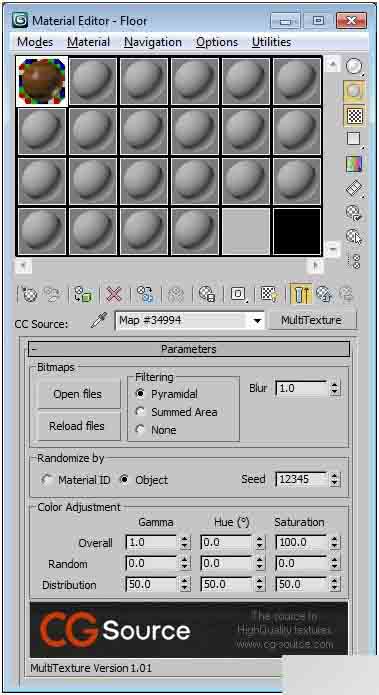This screenshot has width=379, height=695.
Task: Click the Reload files button
Action: pos(78,426)
